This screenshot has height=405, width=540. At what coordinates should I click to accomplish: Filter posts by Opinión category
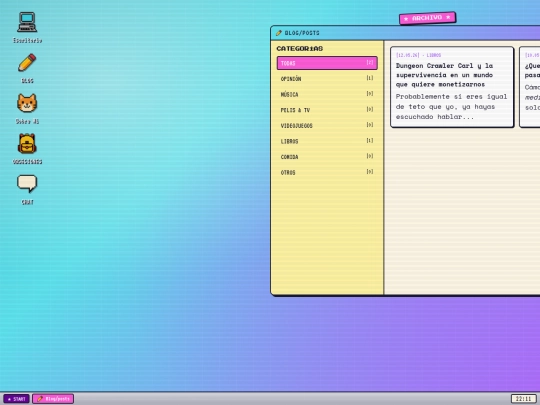(x=327, y=79)
